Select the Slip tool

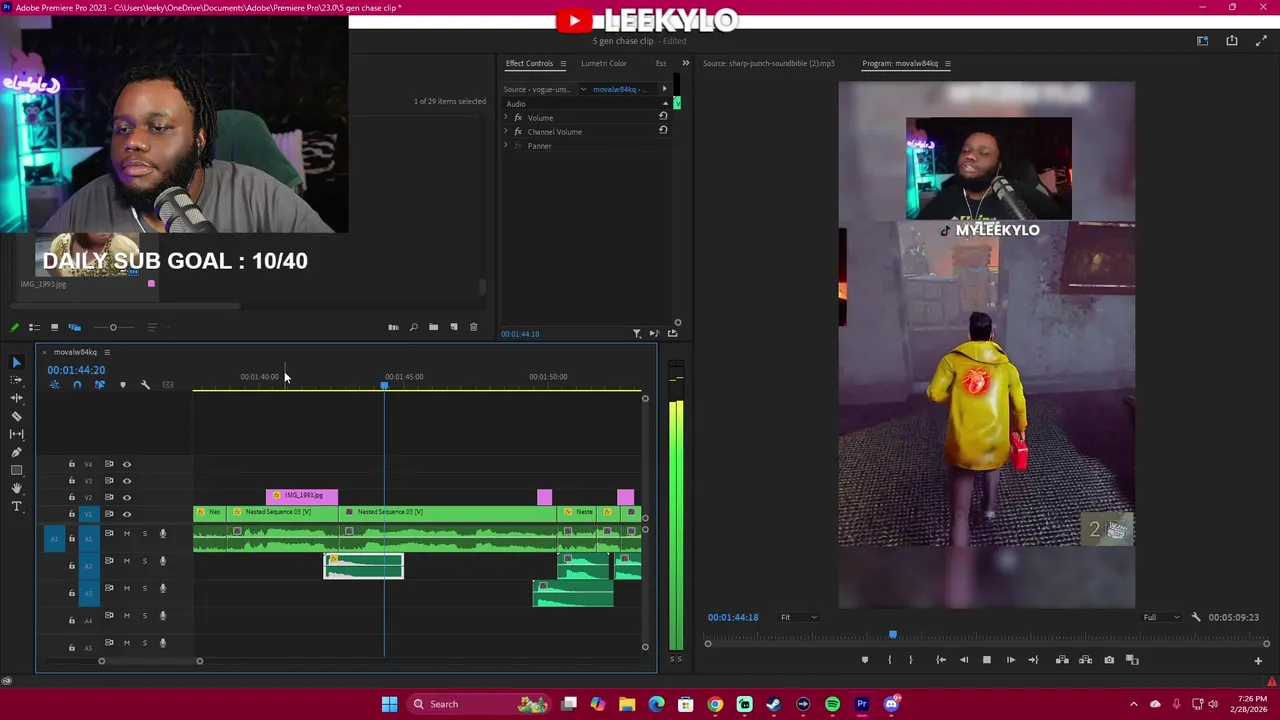coord(16,434)
